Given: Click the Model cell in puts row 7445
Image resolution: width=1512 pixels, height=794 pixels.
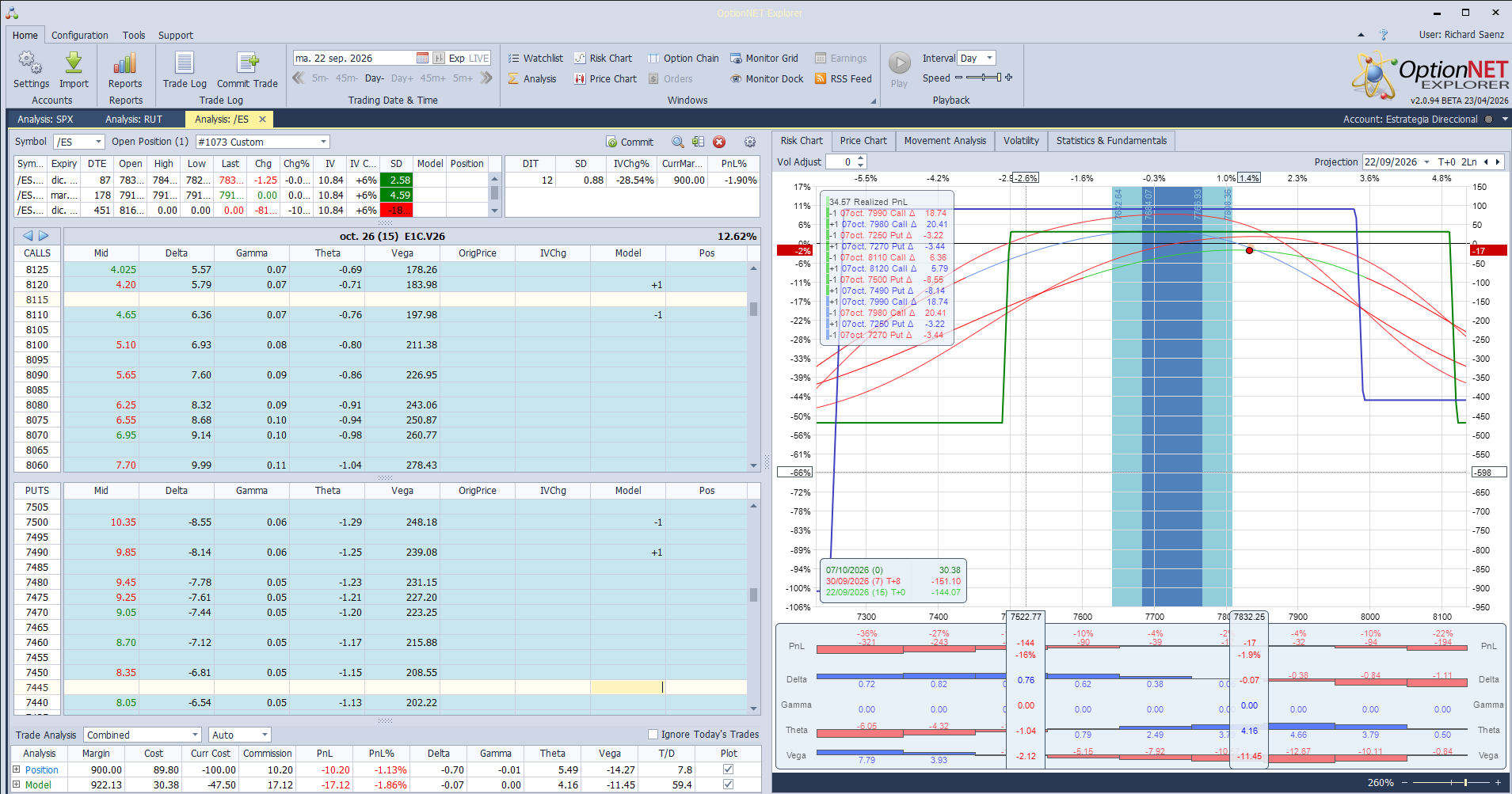Looking at the screenshot, I should pyautogui.click(x=627, y=687).
